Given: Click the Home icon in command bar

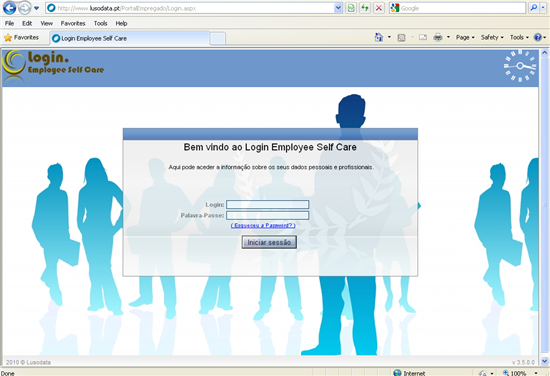Looking at the screenshot, I should tap(379, 37).
